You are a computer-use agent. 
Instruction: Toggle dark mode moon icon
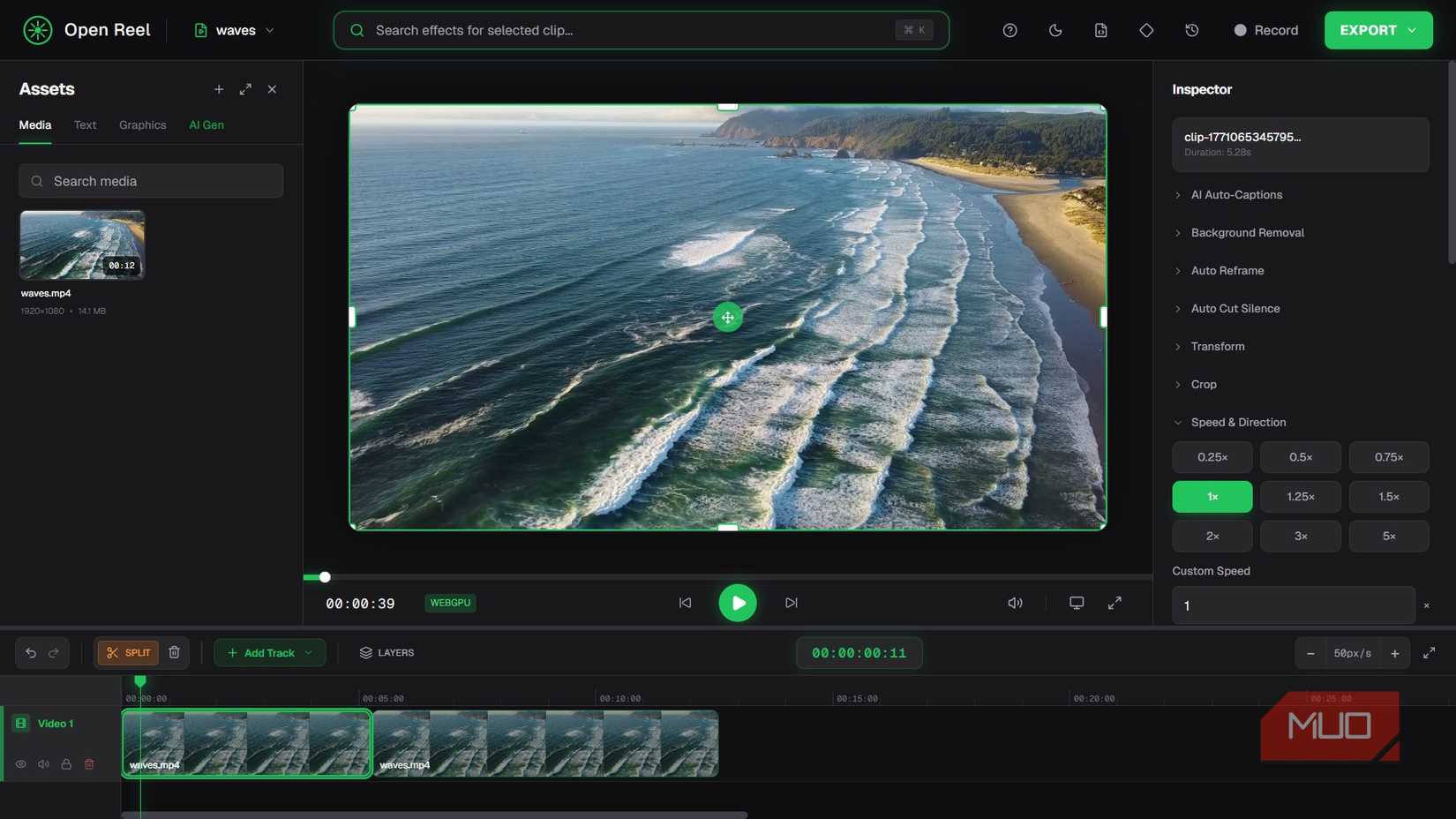[x=1055, y=30]
